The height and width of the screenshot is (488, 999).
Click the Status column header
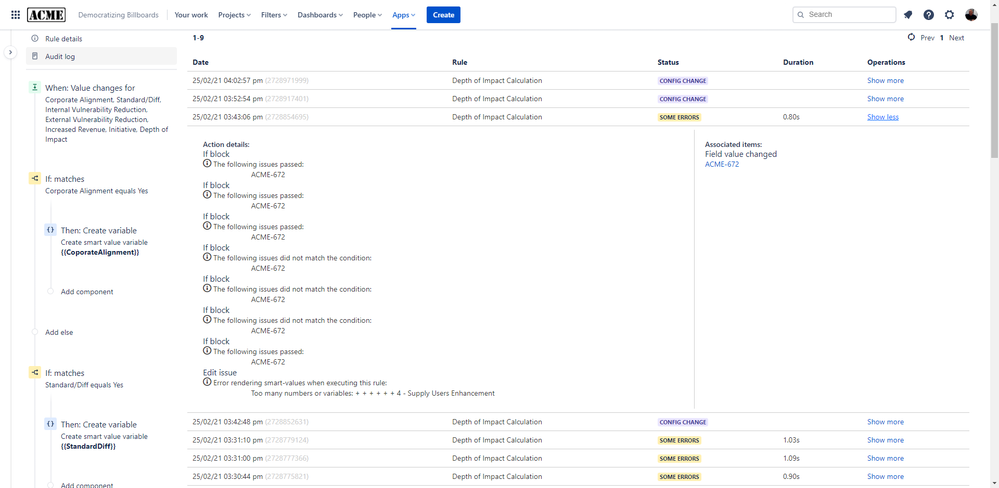pyautogui.click(x=668, y=62)
